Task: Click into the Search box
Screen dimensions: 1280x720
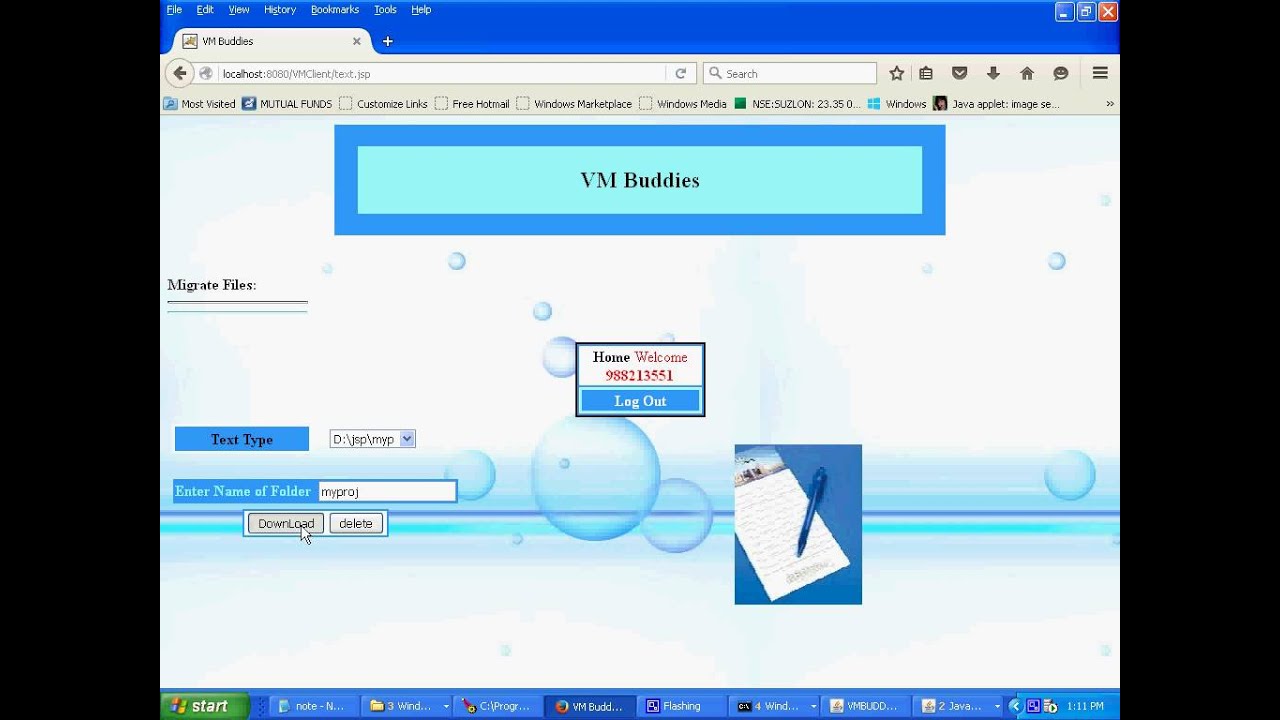Action: (790, 73)
